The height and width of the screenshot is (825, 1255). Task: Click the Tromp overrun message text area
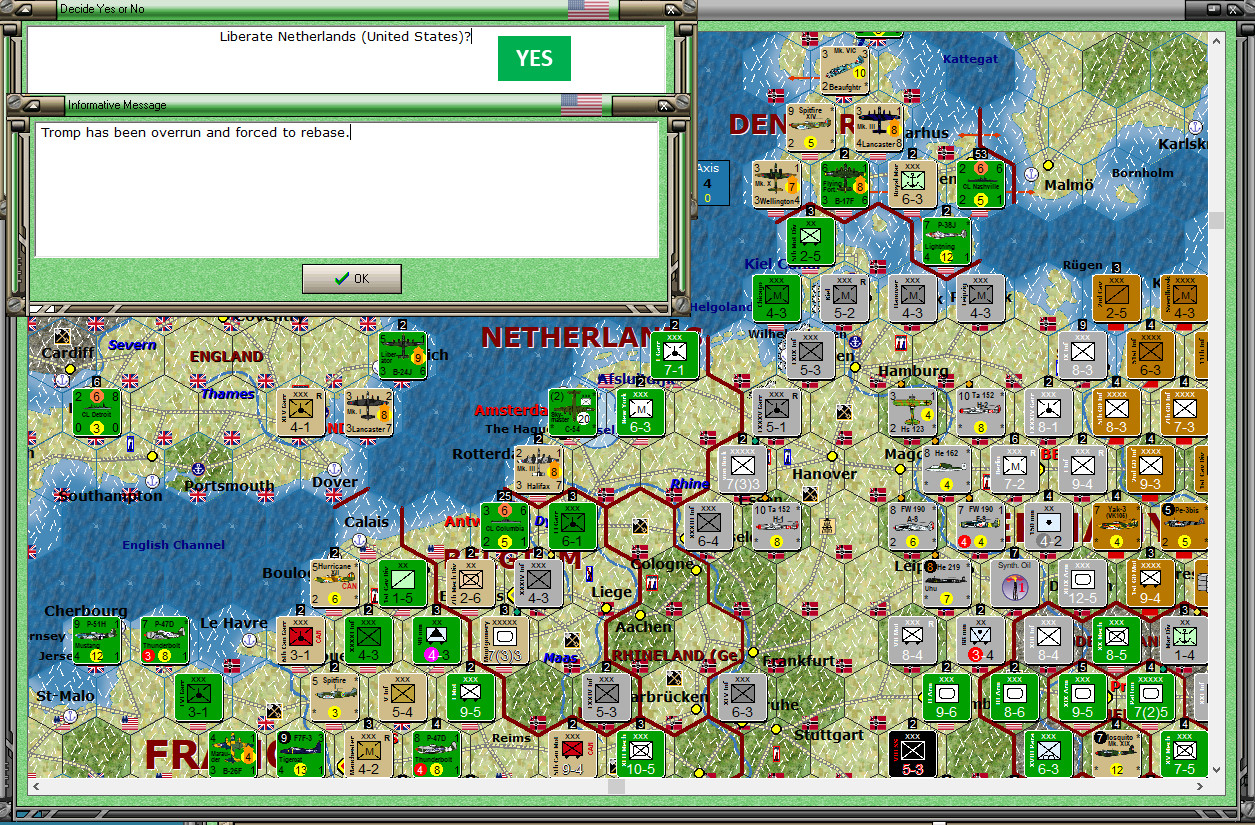pyautogui.click(x=347, y=189)
